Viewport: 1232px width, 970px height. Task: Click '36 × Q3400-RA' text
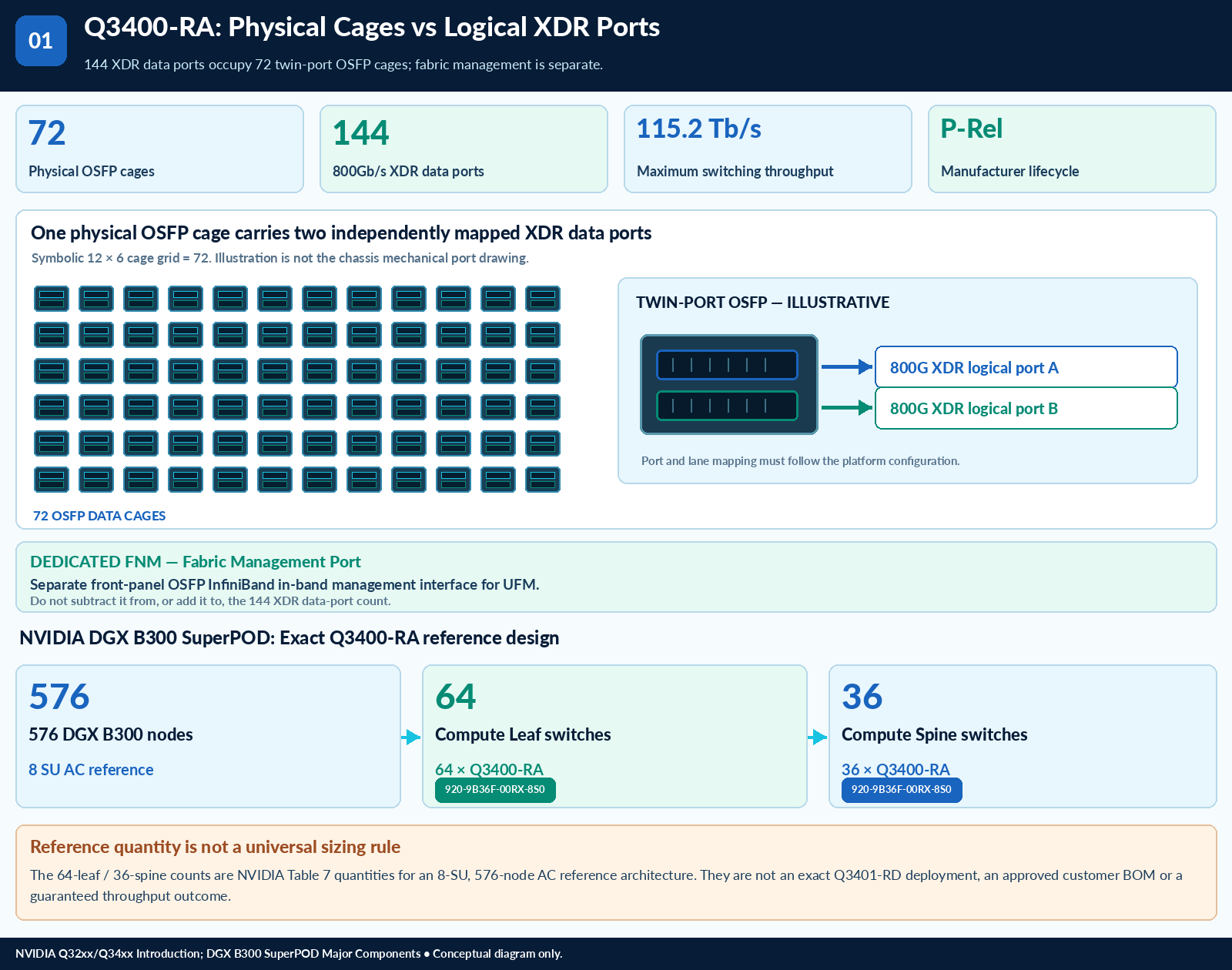click(896, 769)
